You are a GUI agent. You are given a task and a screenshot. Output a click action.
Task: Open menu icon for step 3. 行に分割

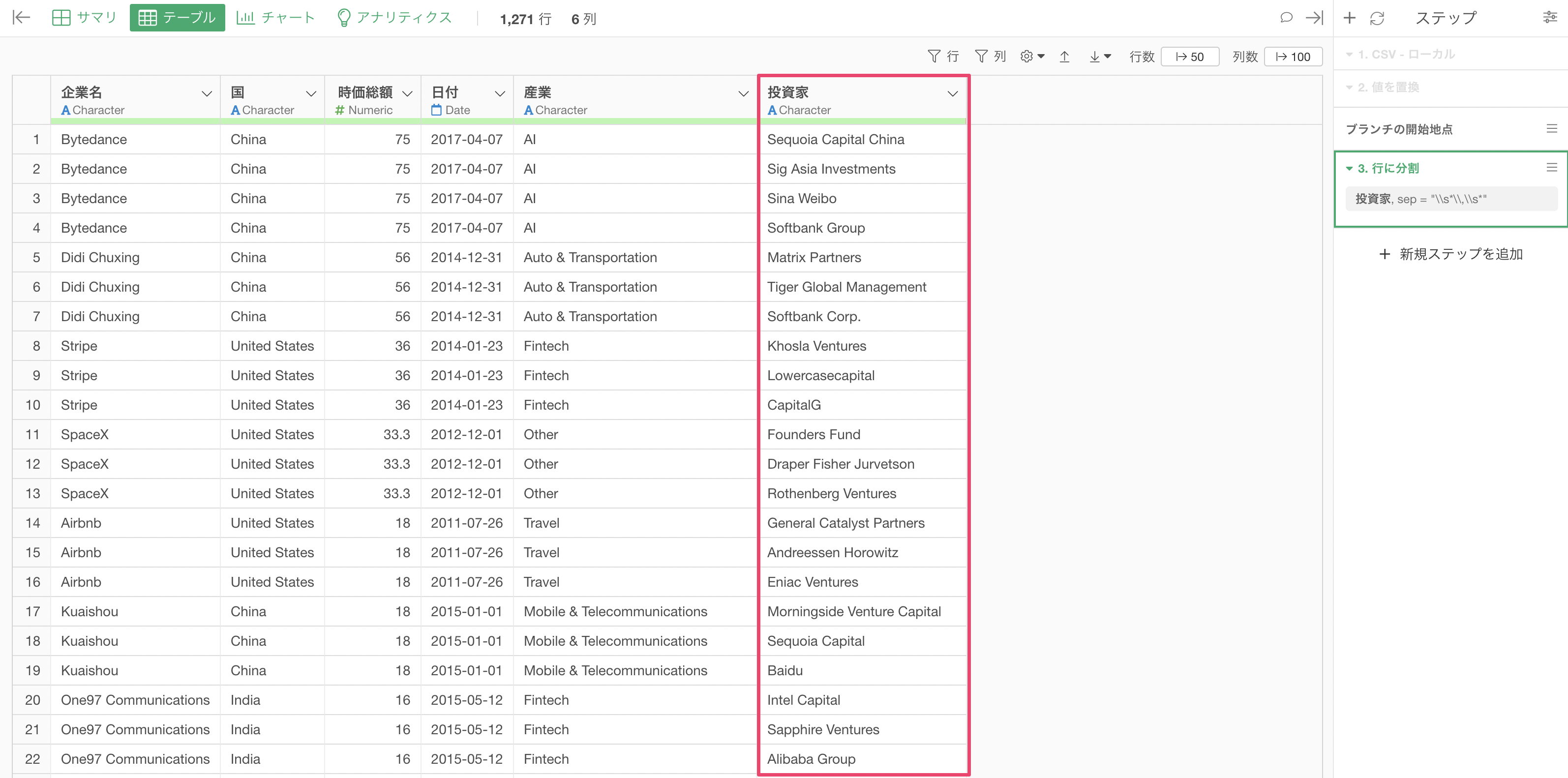click(x=1552, y=167)
